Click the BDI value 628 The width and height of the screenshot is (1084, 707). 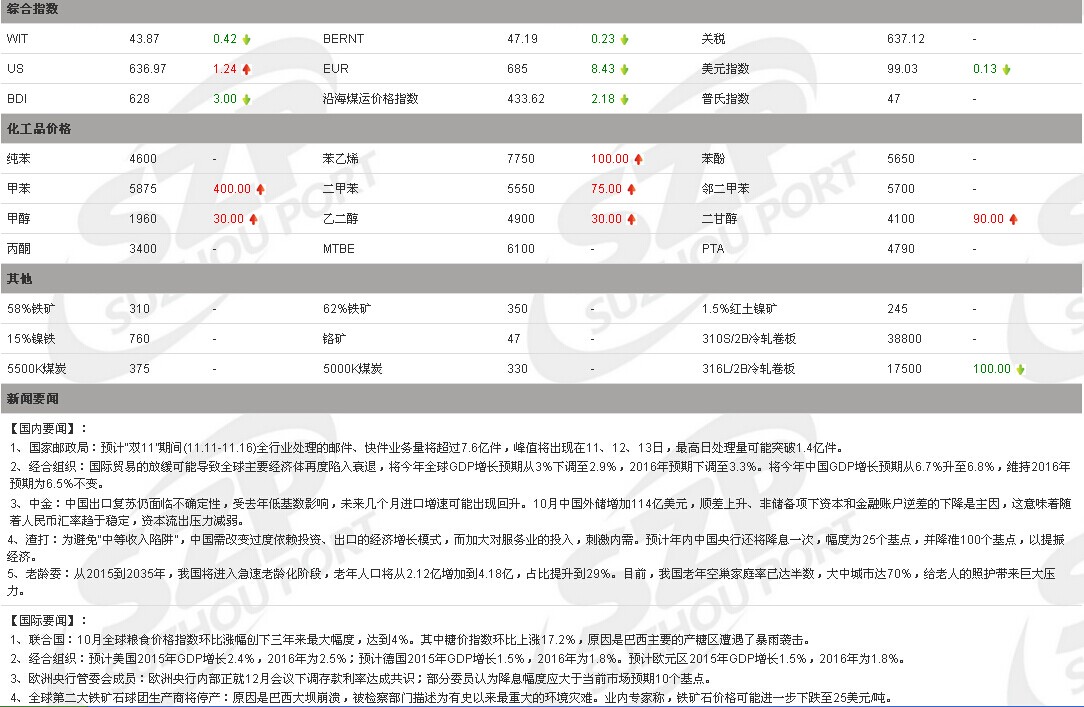point(139,99)
